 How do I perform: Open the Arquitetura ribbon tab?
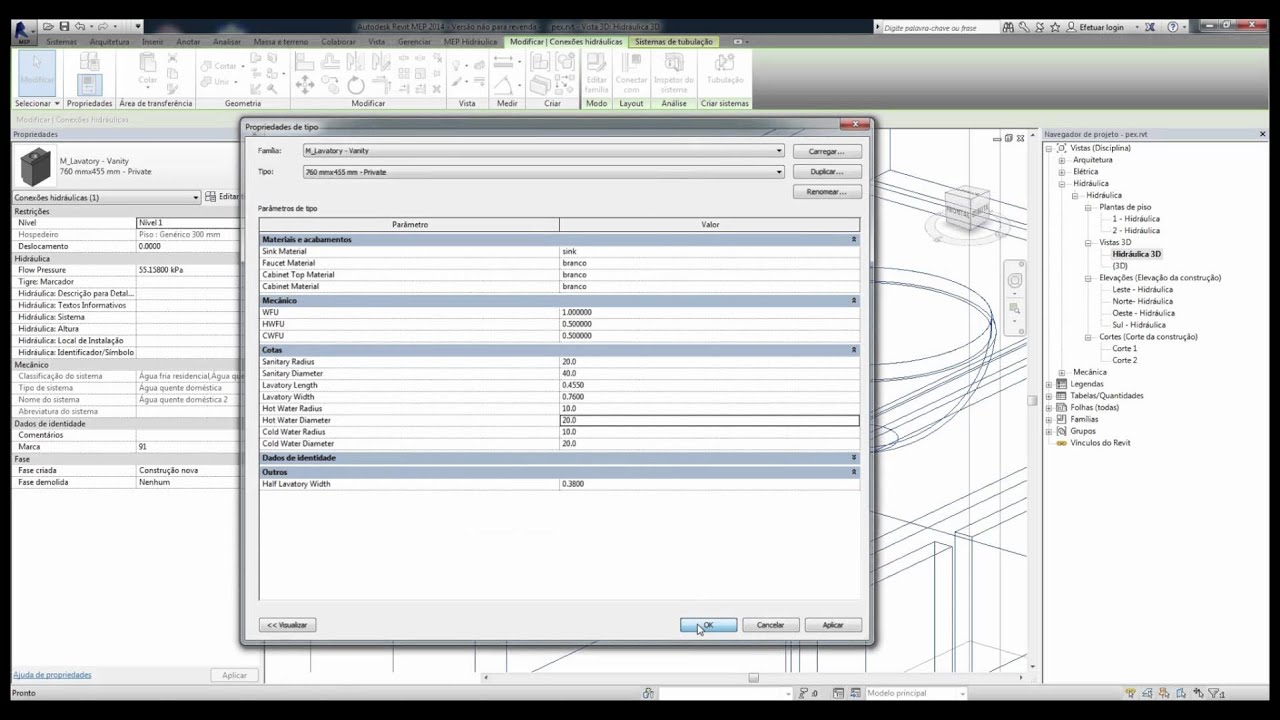tap(109, 42)
